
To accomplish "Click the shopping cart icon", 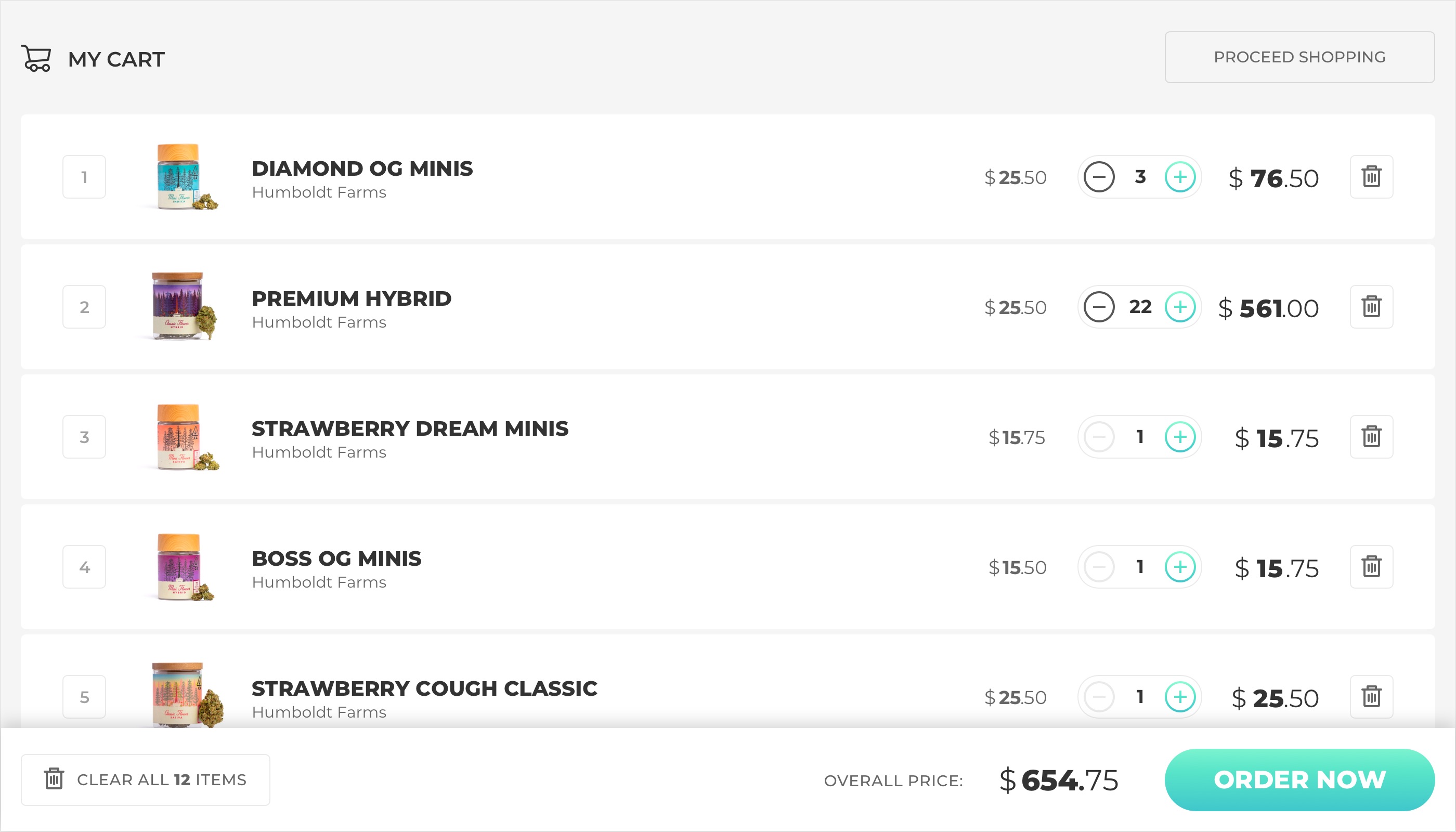I will [x=36, y=58].
